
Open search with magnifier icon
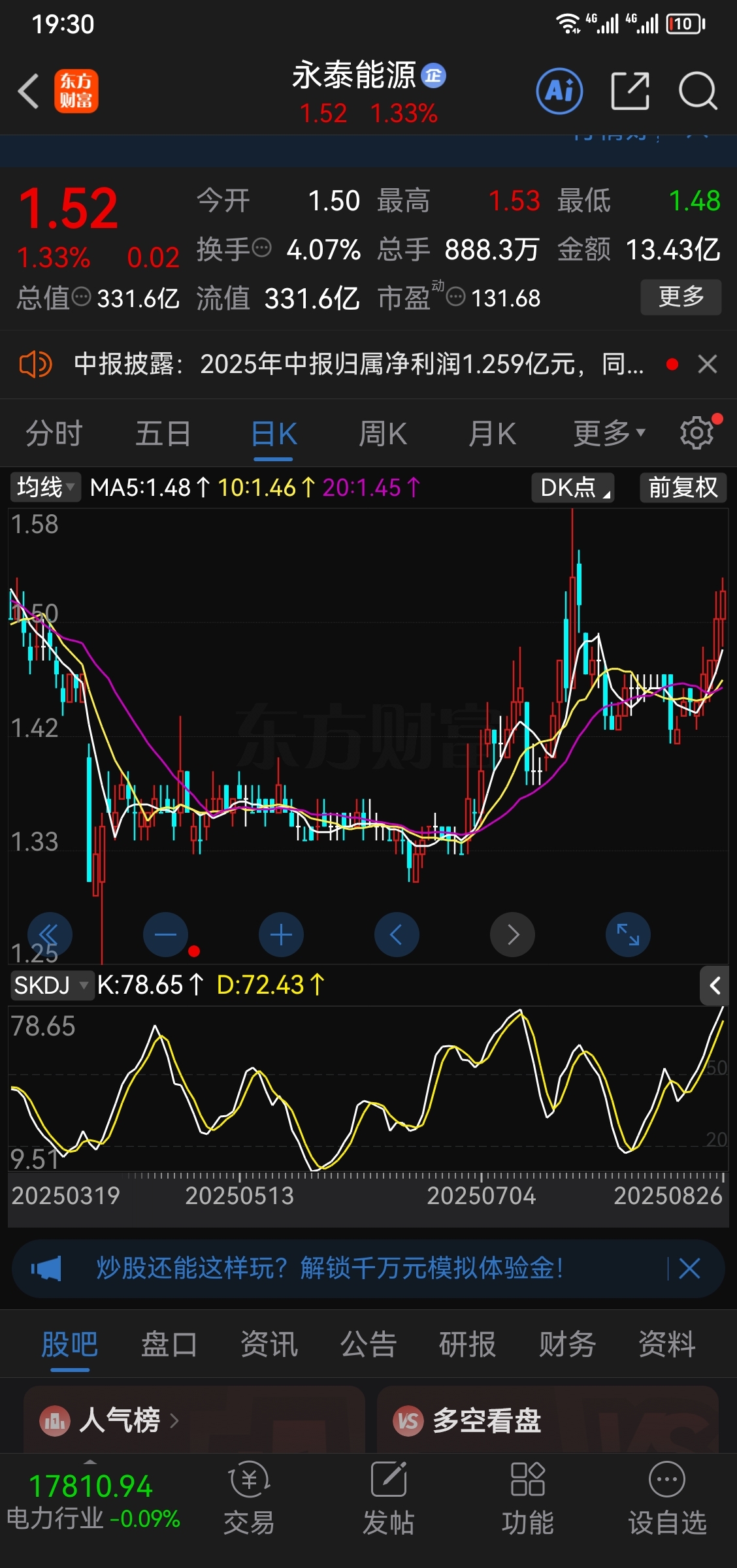697,91
